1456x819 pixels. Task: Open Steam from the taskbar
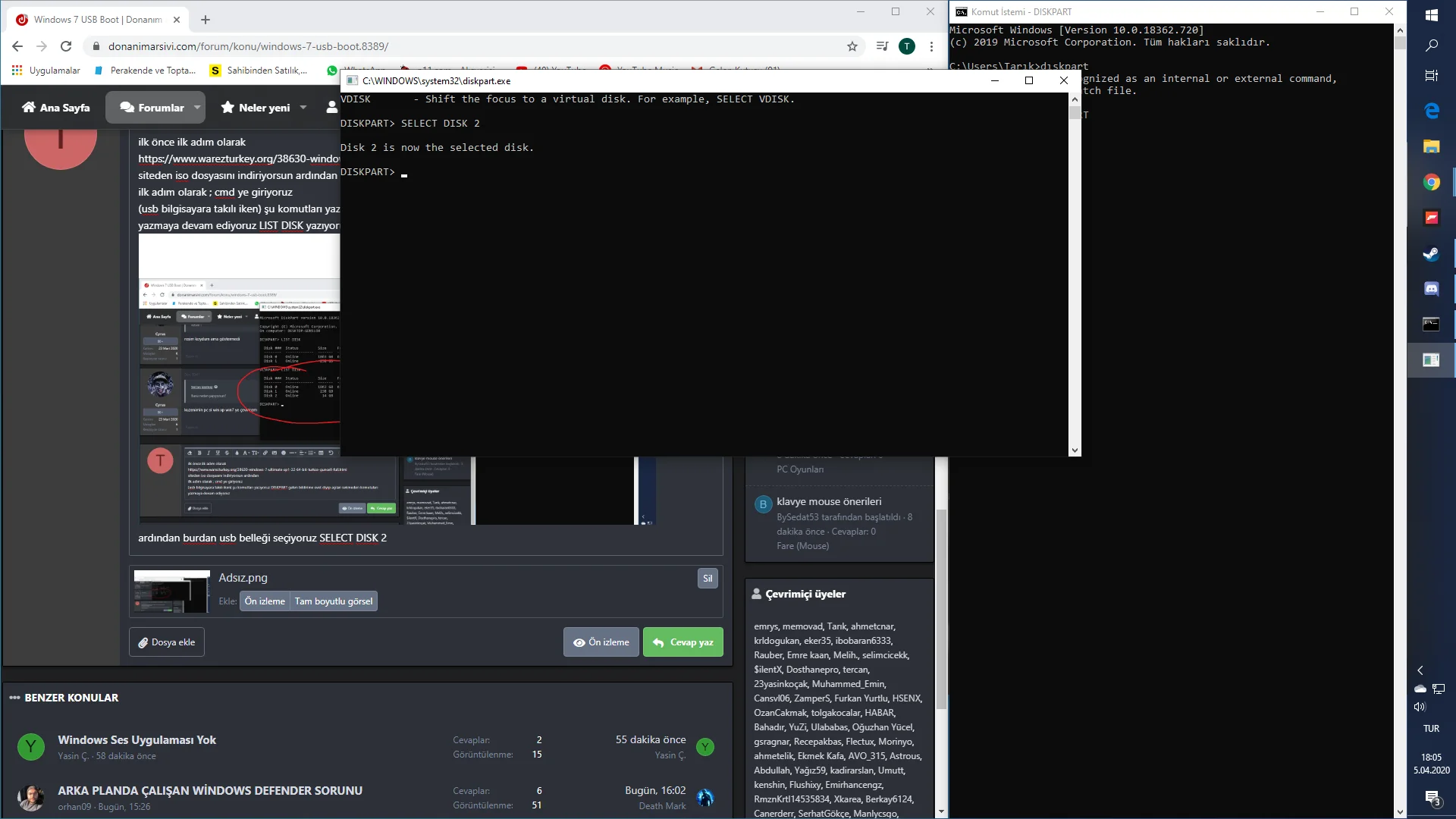1431,253
